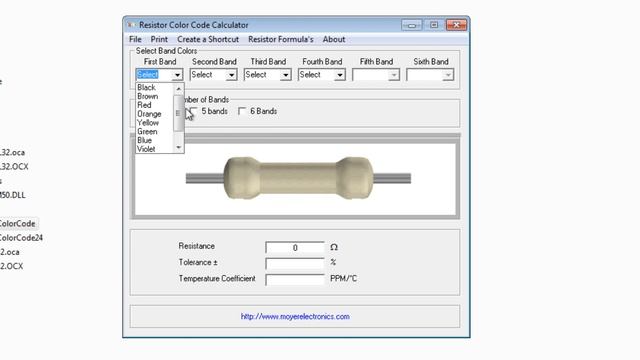Select the ColorCode24 file in background list
Image resolution: width=640 pixels, height=360 pixels.
[21, 238]
